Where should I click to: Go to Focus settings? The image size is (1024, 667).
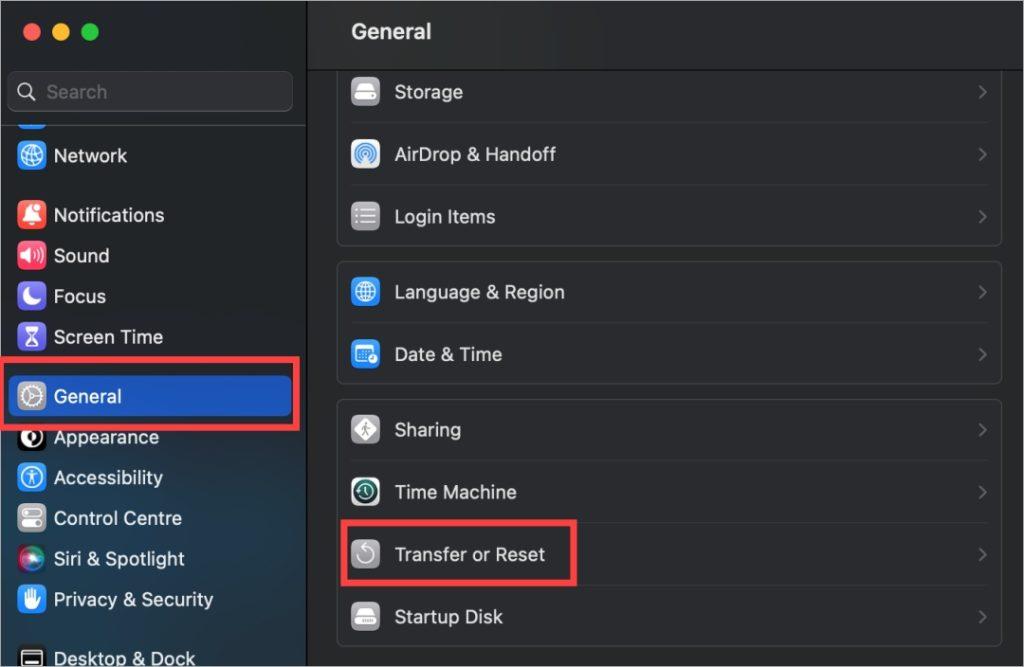(x=150, y=296)
